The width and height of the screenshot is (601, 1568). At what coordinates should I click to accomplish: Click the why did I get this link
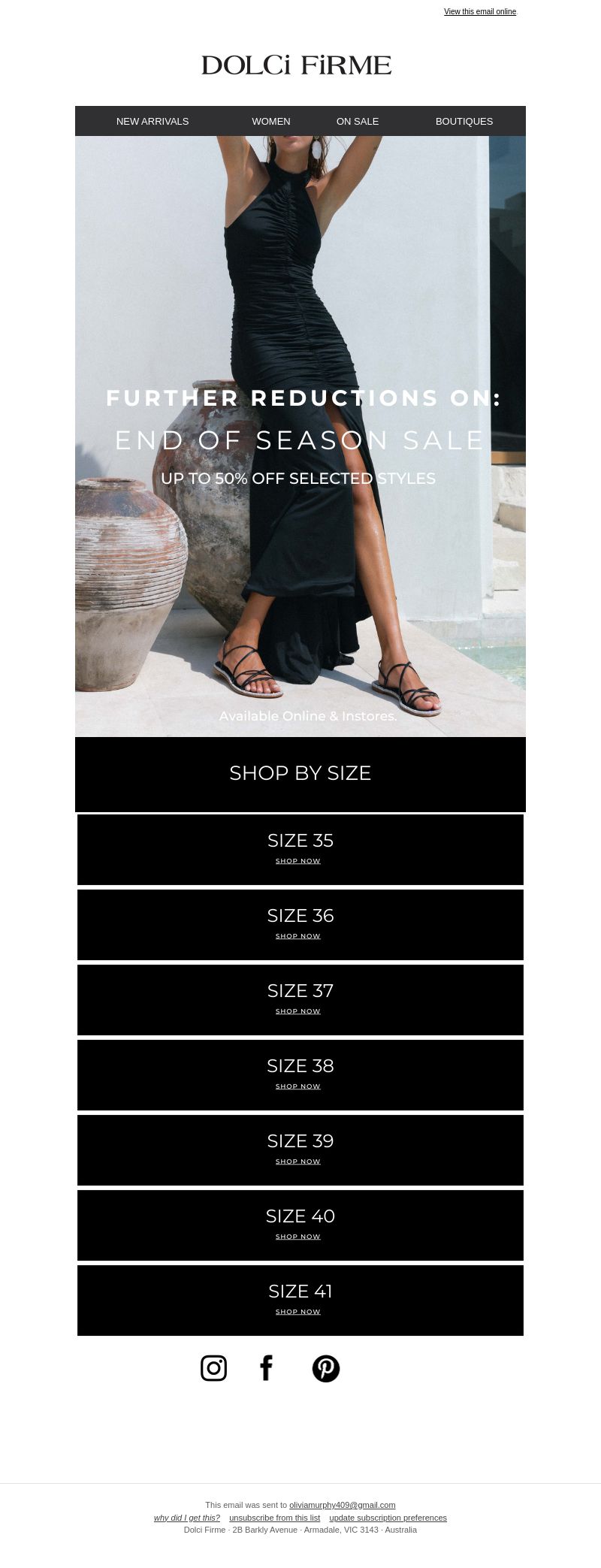coord(187,1517)
